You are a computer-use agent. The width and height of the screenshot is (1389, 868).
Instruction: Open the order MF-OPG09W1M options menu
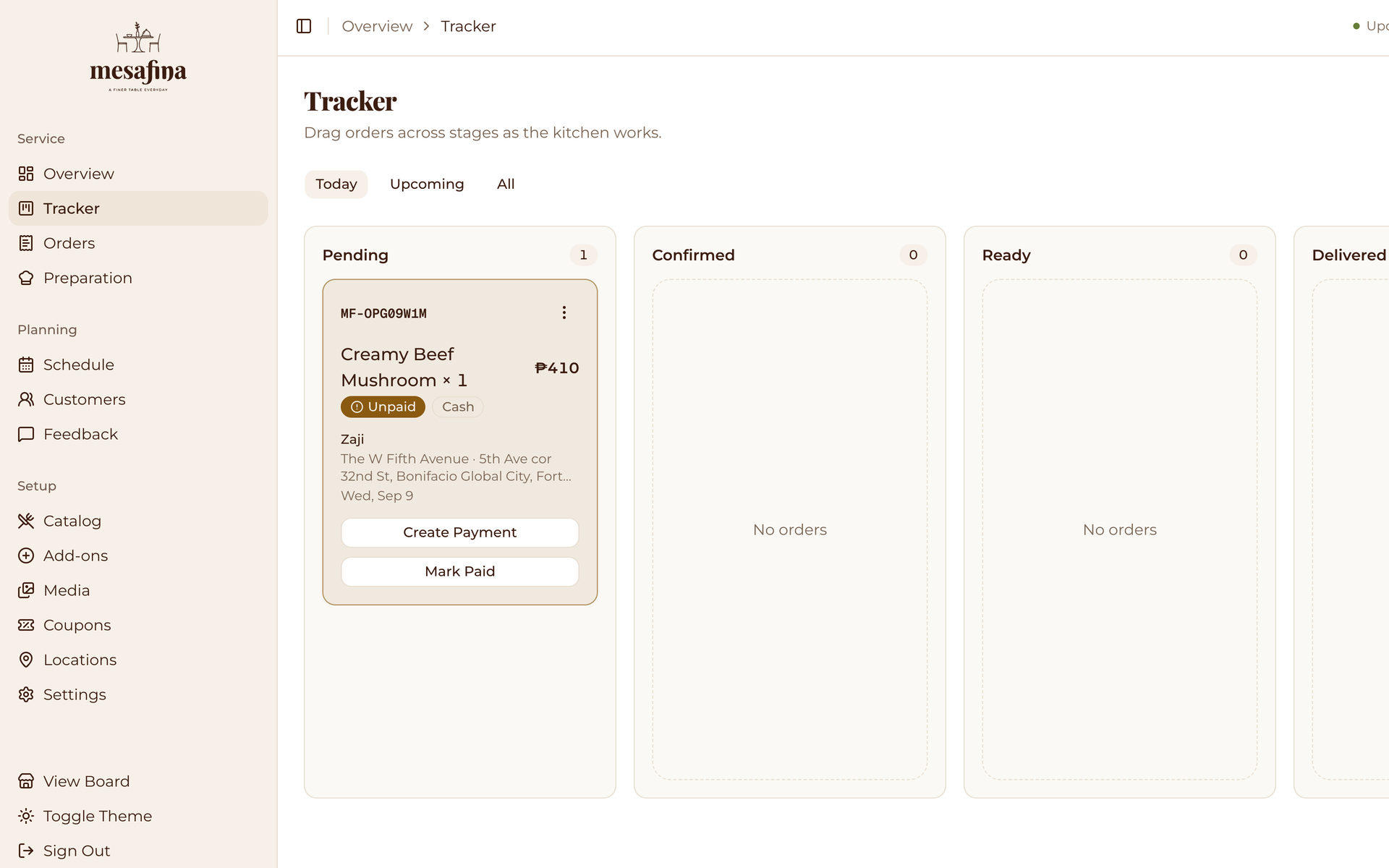click(564, 312)
